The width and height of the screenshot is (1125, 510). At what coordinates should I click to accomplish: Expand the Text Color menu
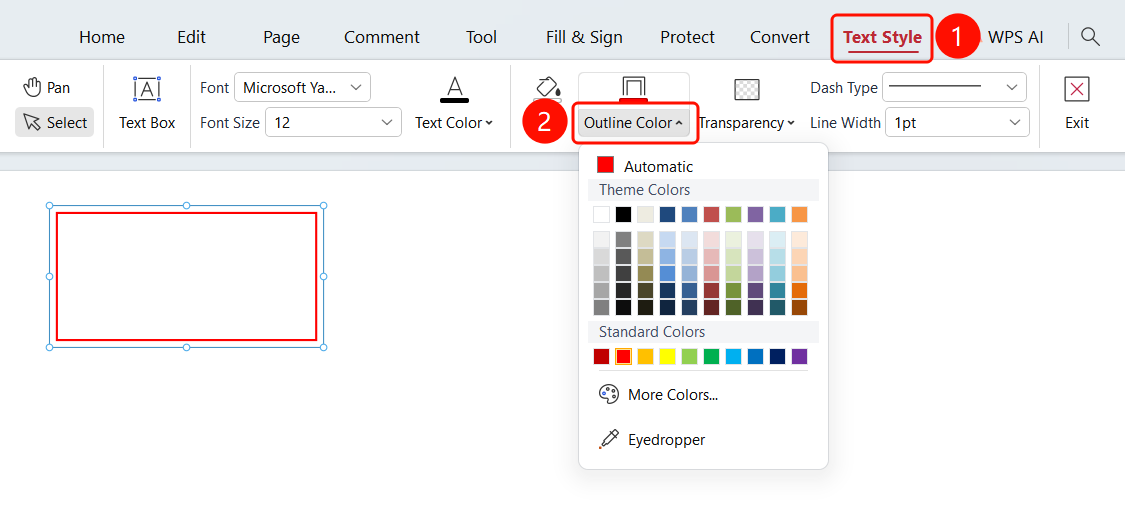click(x=454, y=123)
